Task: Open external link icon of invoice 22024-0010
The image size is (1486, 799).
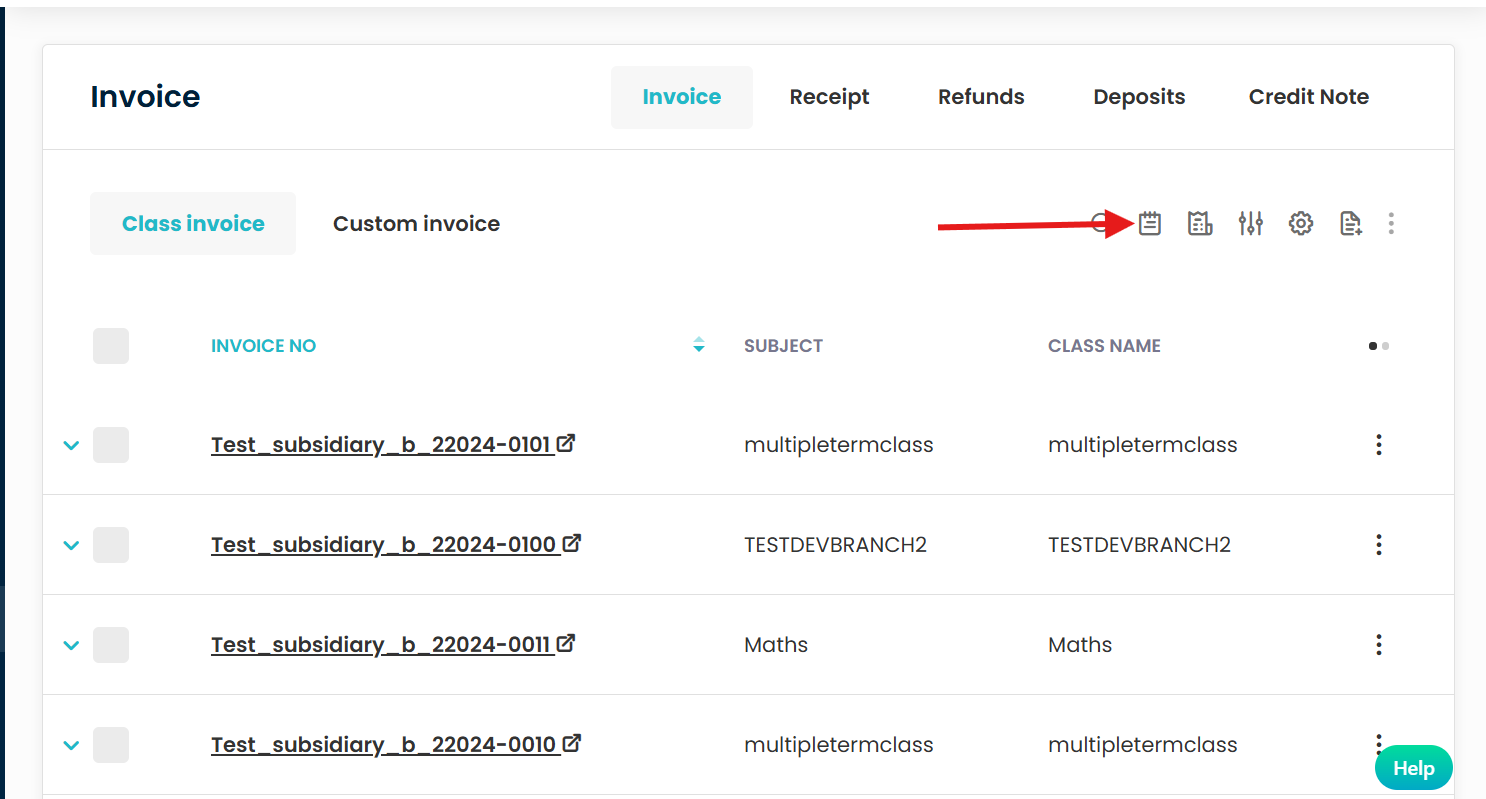Action: pyautogui.click(x=571, y=743)
